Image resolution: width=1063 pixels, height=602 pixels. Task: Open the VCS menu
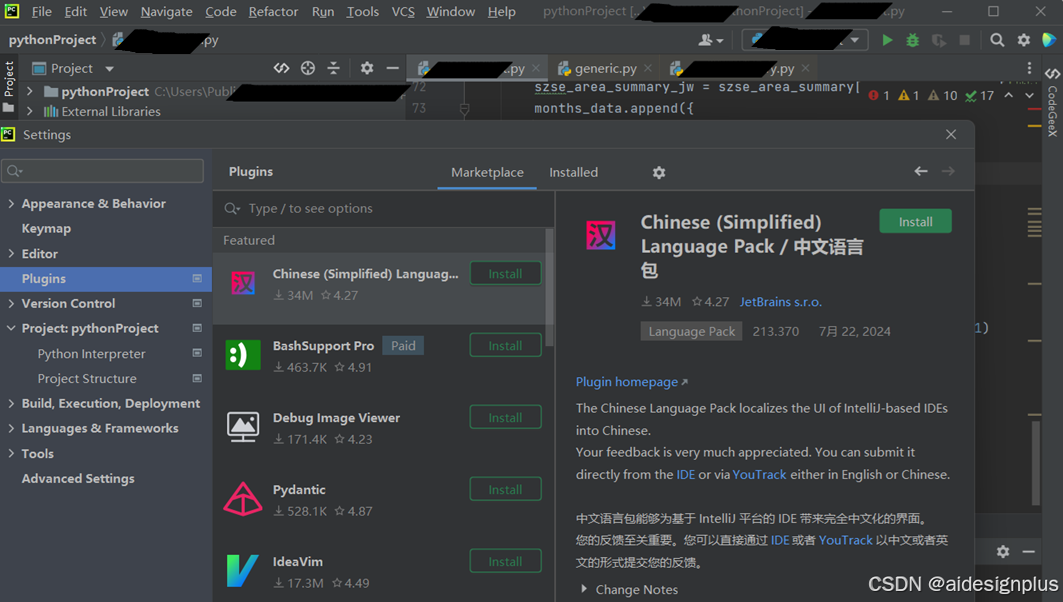[x=403, y=12]
